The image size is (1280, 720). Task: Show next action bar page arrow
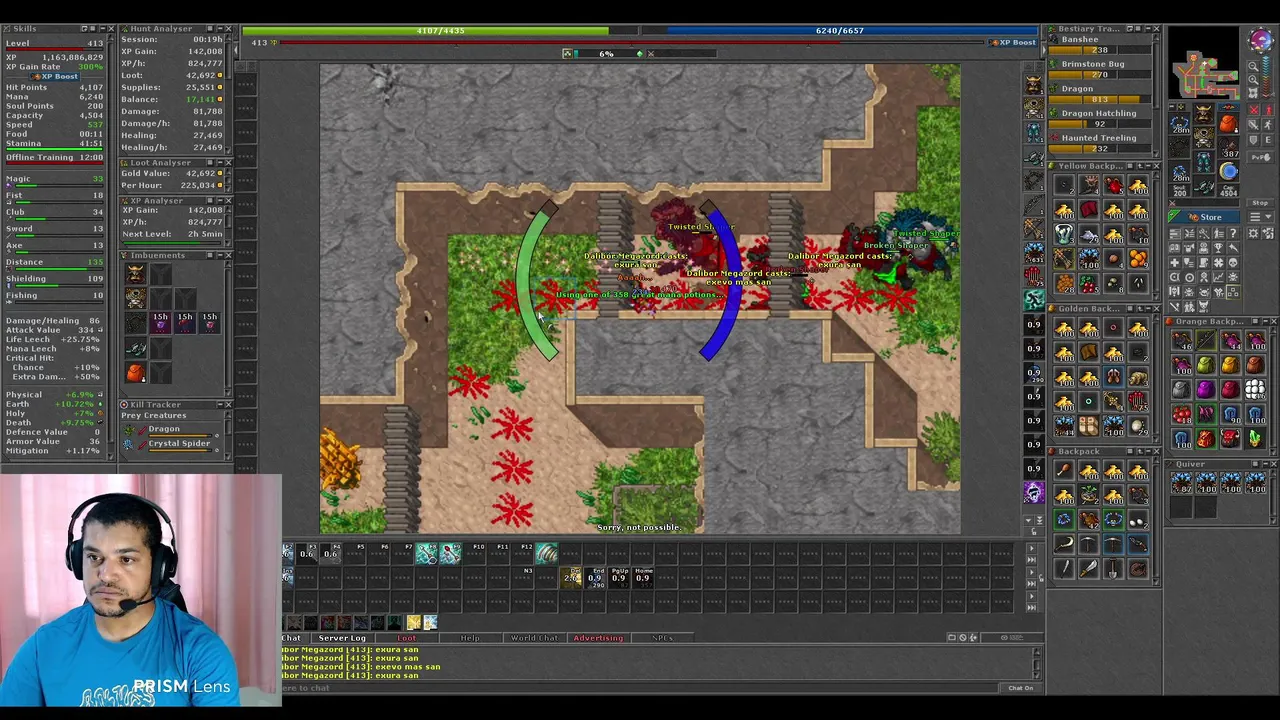tap(1031, 548)
